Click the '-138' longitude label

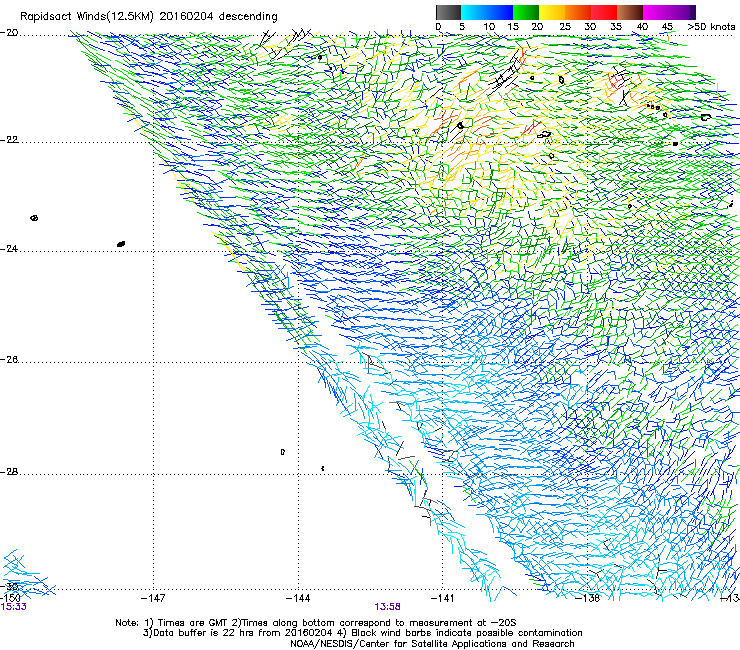click(x=588, y=598)
